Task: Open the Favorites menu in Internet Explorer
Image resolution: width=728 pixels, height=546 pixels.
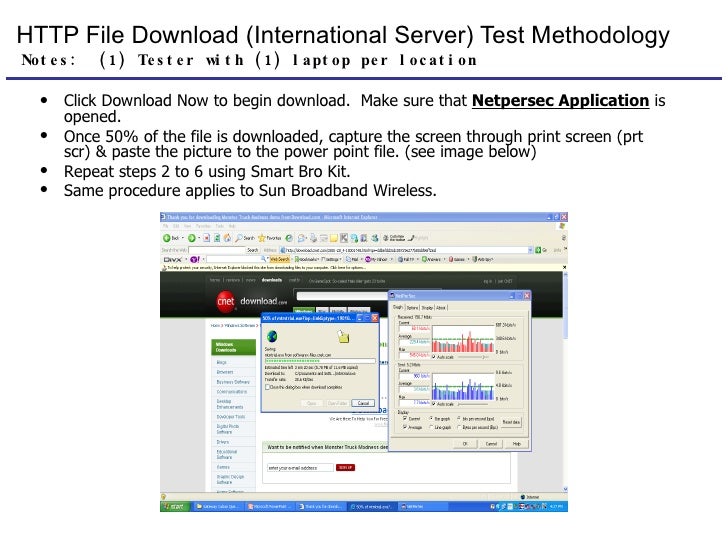Action: tap(203, 226)
